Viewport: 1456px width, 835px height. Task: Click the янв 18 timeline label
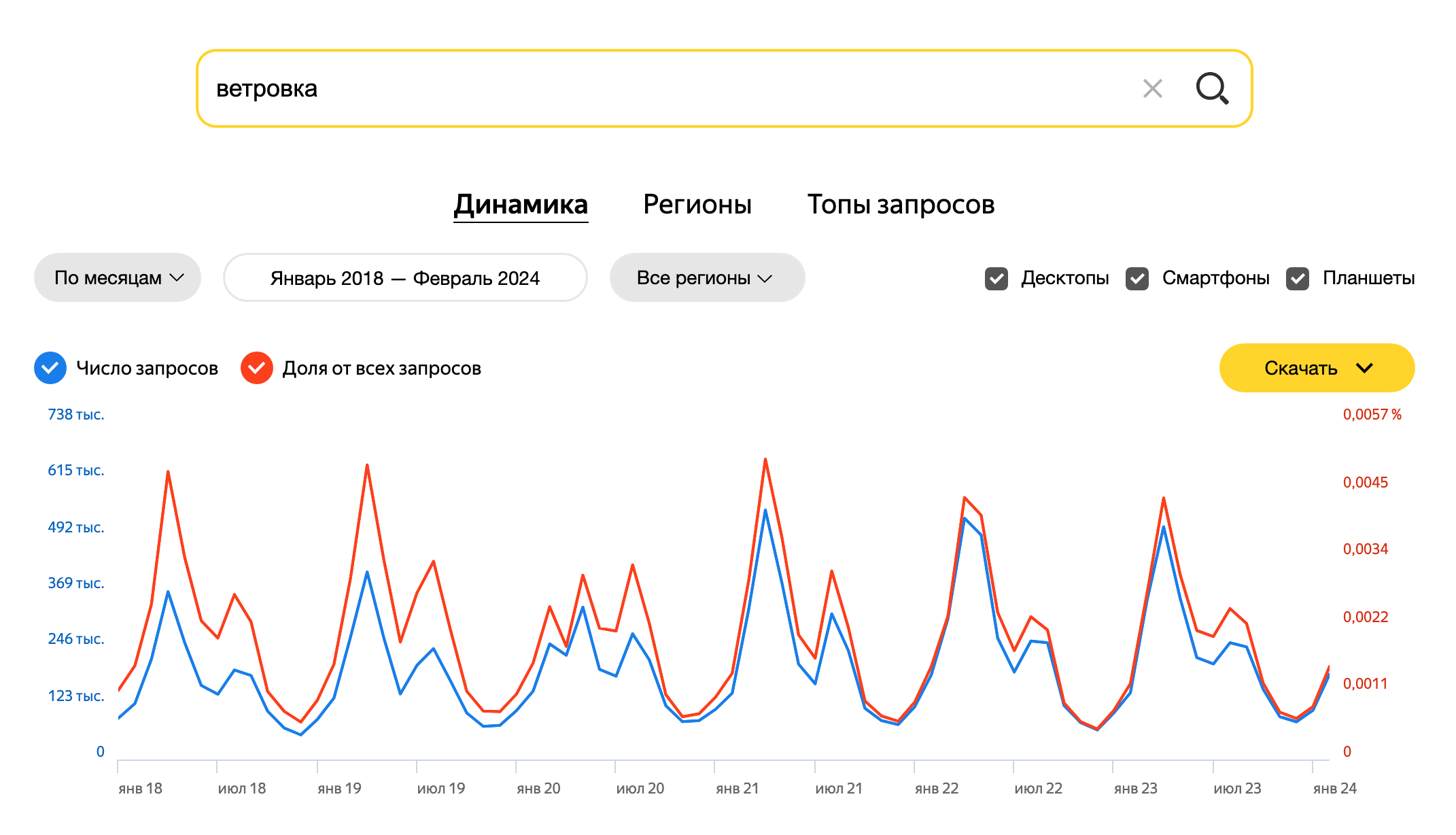click(140, 788)
